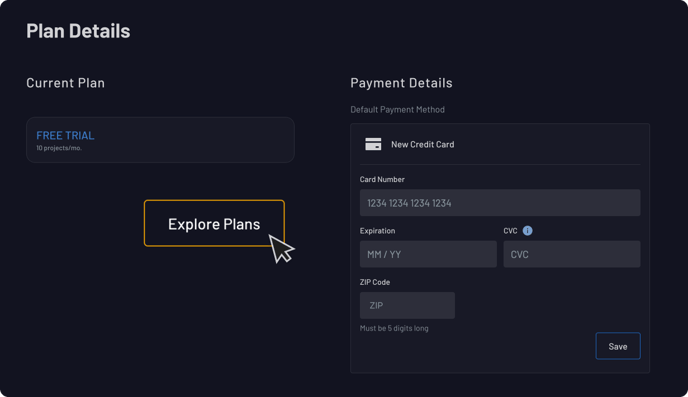Select the FREE TRIAL plan card
Image resolution: width=688 pixels, height=397 pixels.
tap(160, 140)
